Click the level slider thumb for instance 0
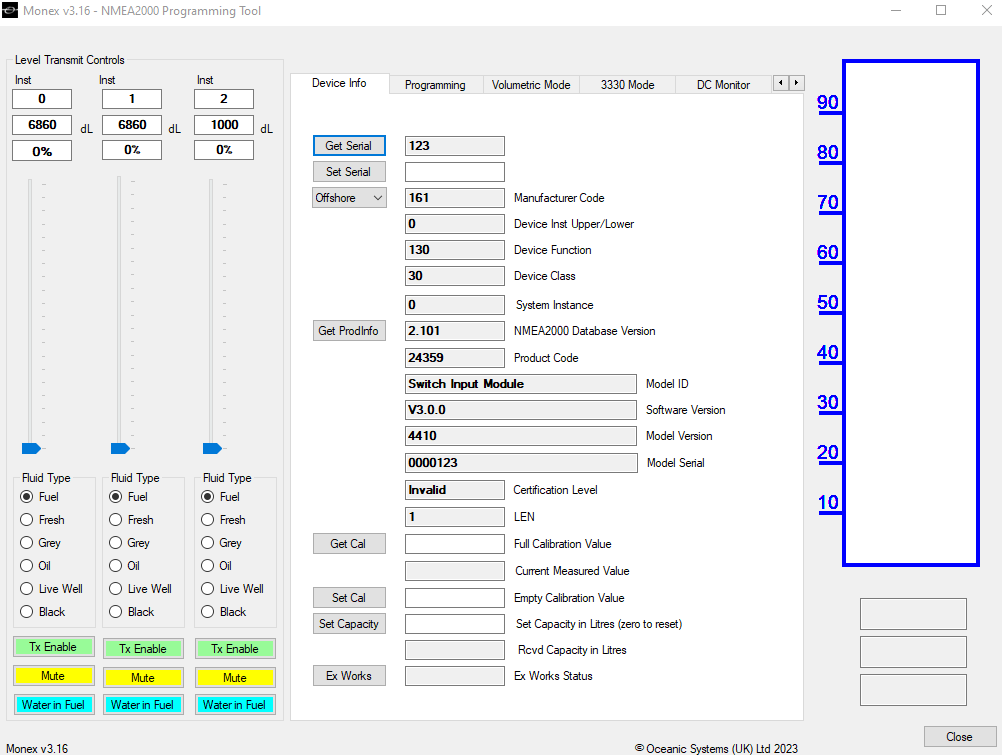1002x755 pixels. [31, 448]
